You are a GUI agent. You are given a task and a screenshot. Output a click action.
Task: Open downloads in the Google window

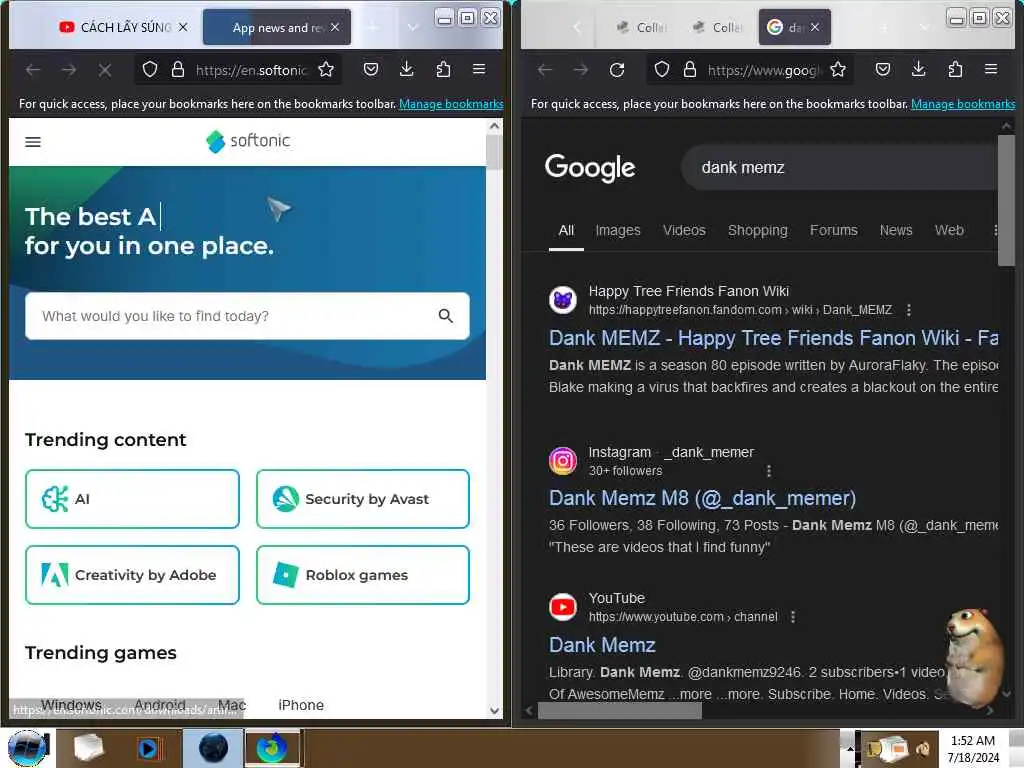pos(918,69)
